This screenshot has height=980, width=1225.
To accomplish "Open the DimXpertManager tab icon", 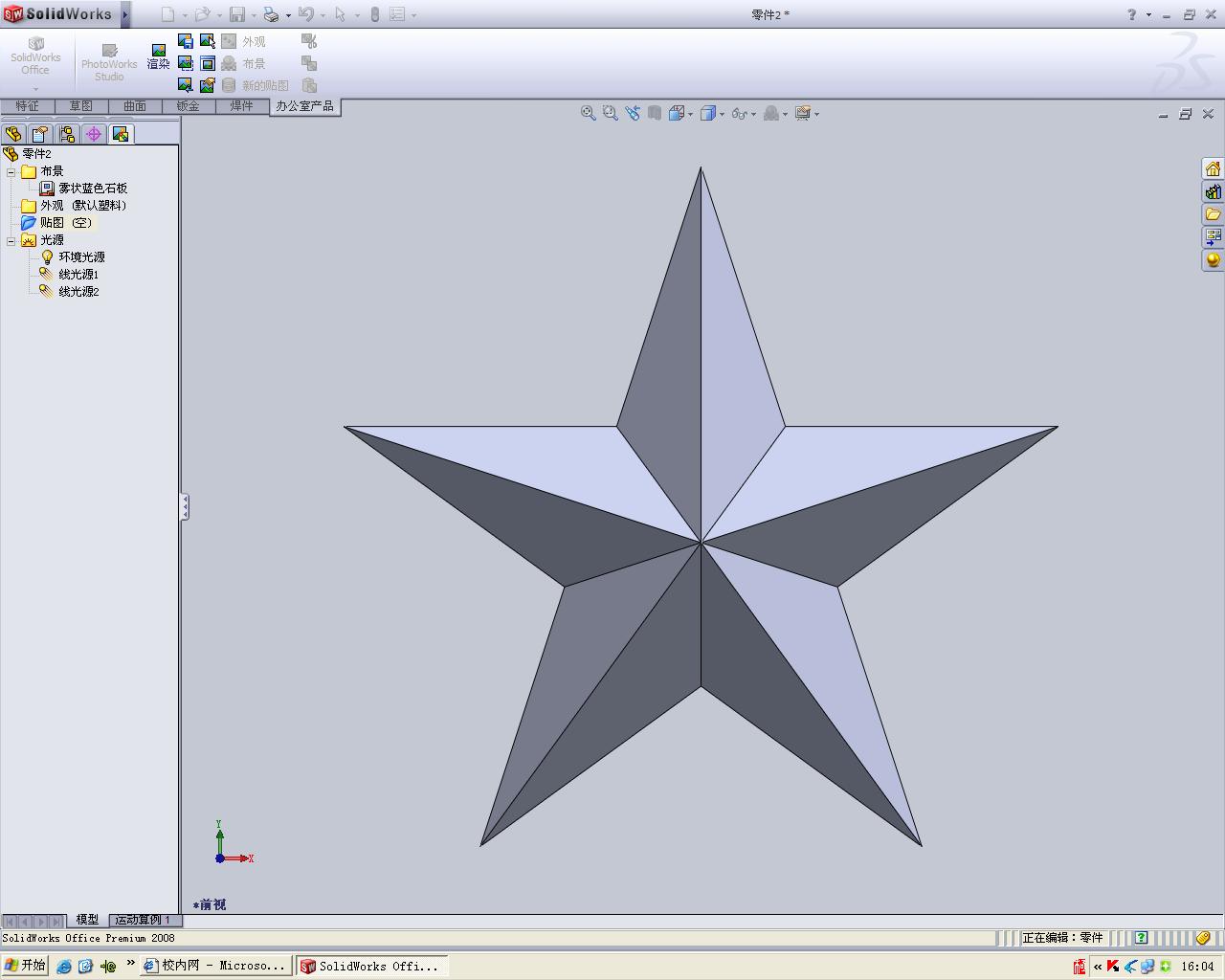I will (94, 134).
